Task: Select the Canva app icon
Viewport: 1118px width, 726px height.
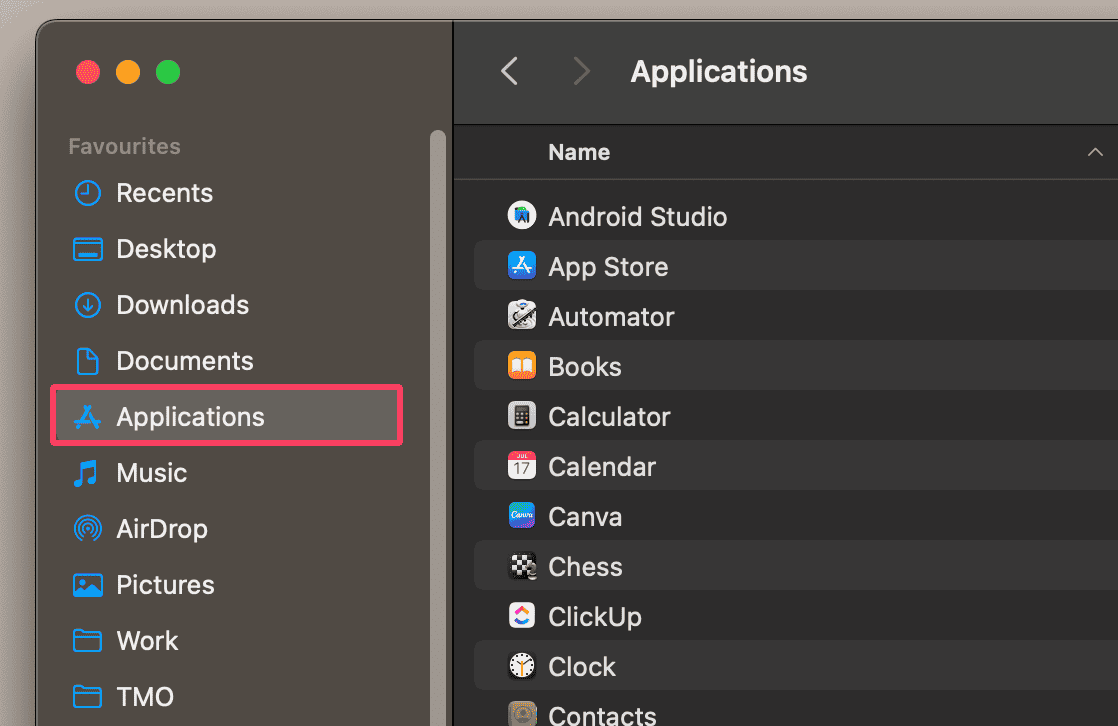Action: (x=522, y=516)
